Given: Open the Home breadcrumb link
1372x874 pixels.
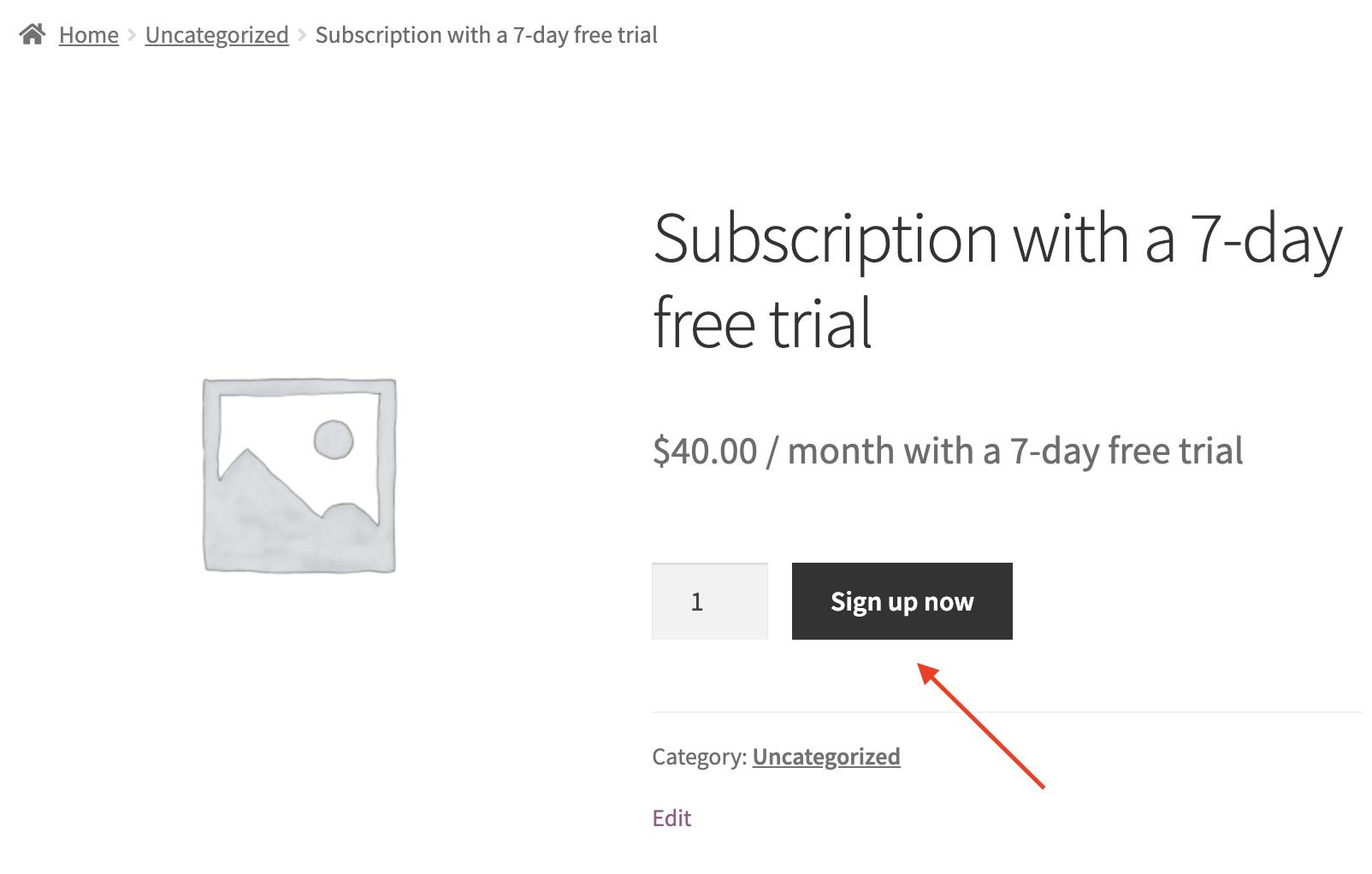Looking at the screenshot, I should (89, 35).
